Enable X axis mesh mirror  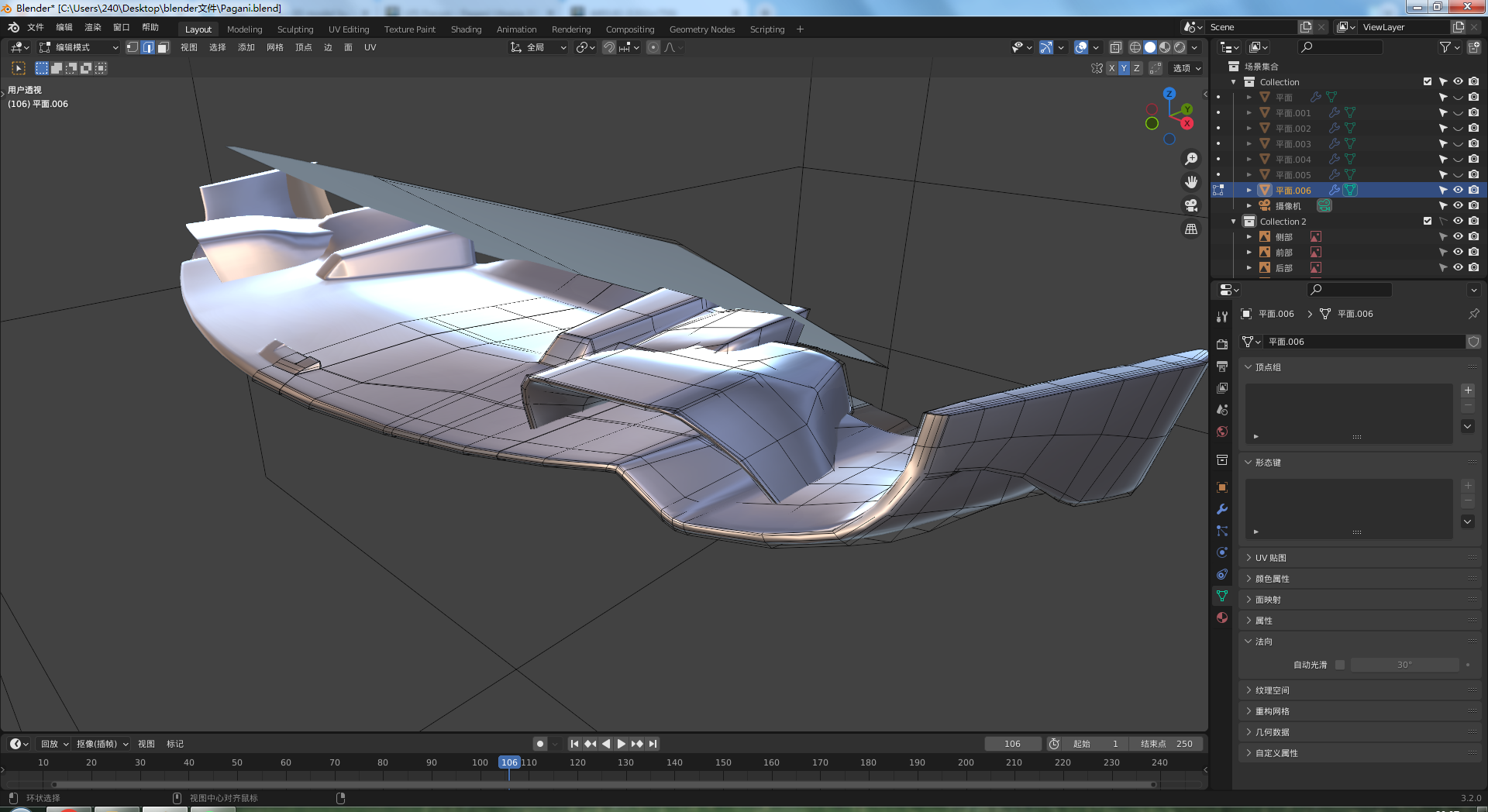click(x=1111, y=68)
